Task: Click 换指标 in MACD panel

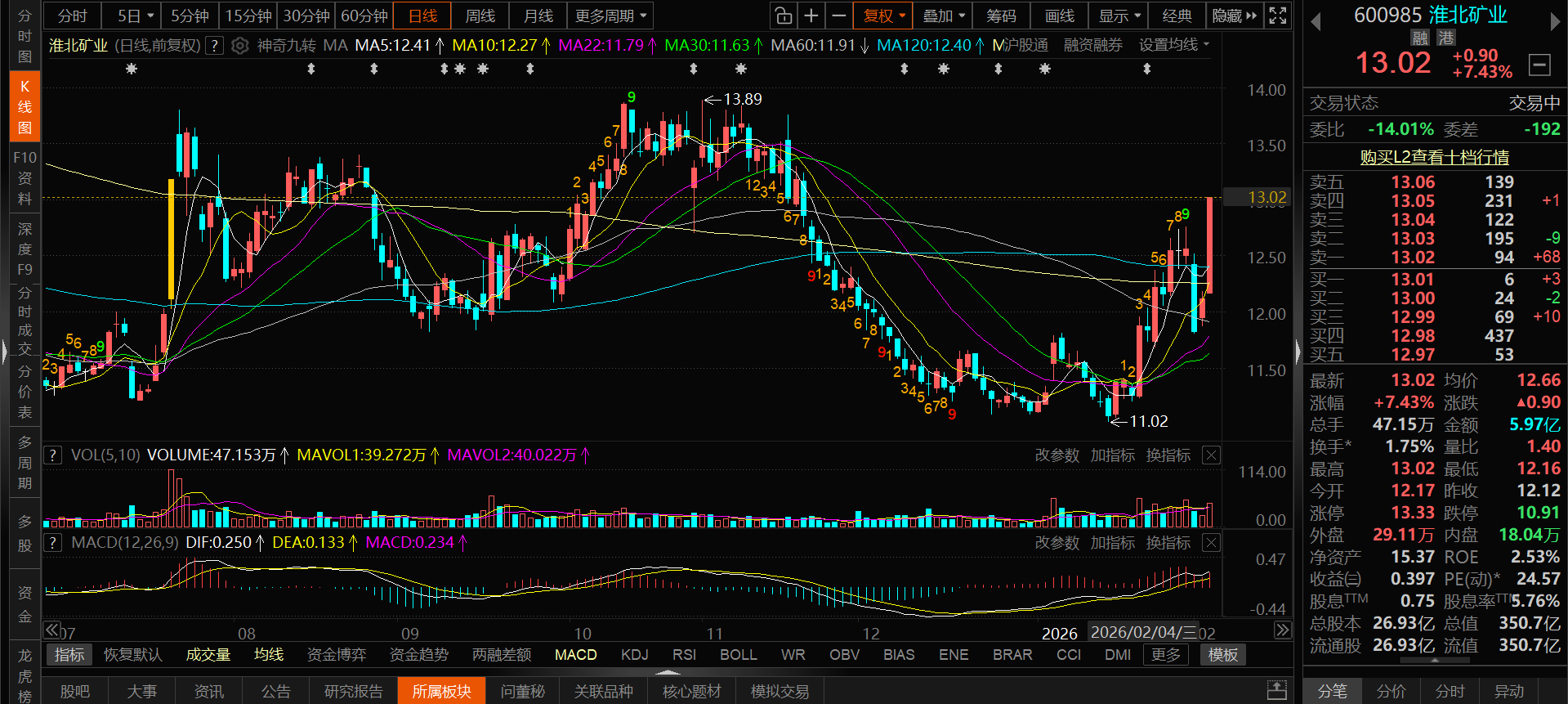Action: [1168, 543]
